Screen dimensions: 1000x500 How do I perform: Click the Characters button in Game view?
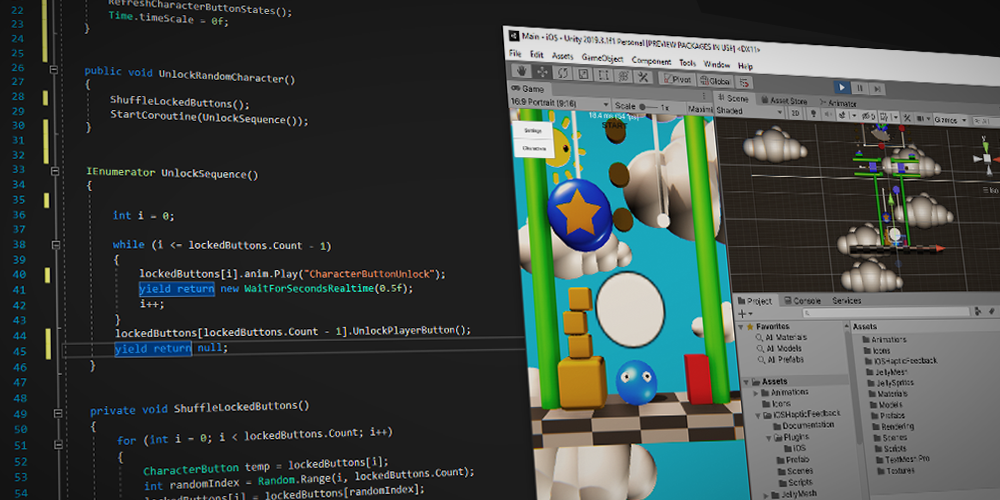click(534, 148)
